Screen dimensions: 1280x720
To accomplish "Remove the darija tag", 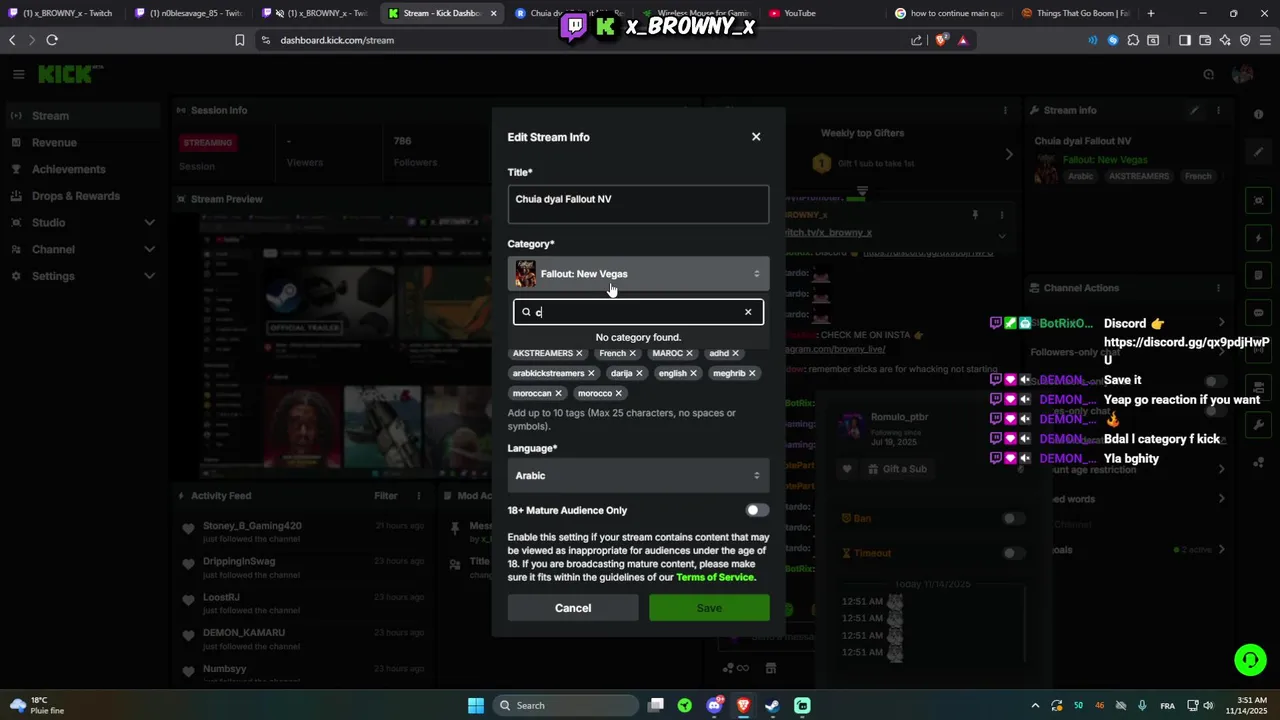I will [x=639, y=373].
